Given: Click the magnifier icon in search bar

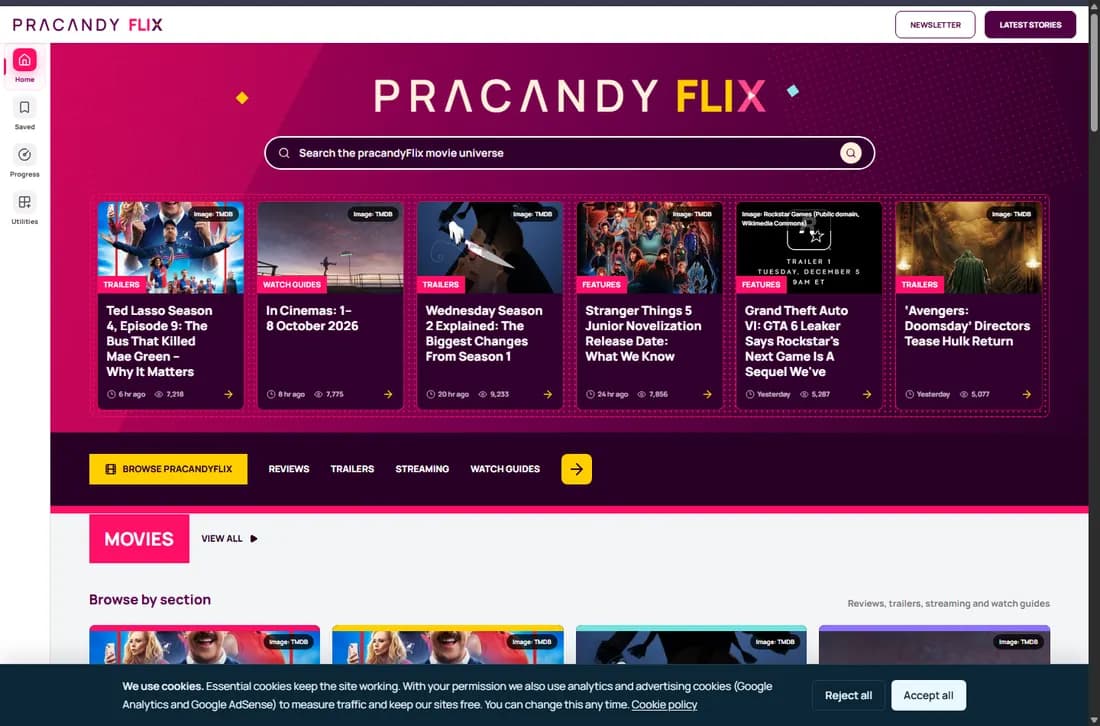Looking at the screenshot, I should [284, 153].
